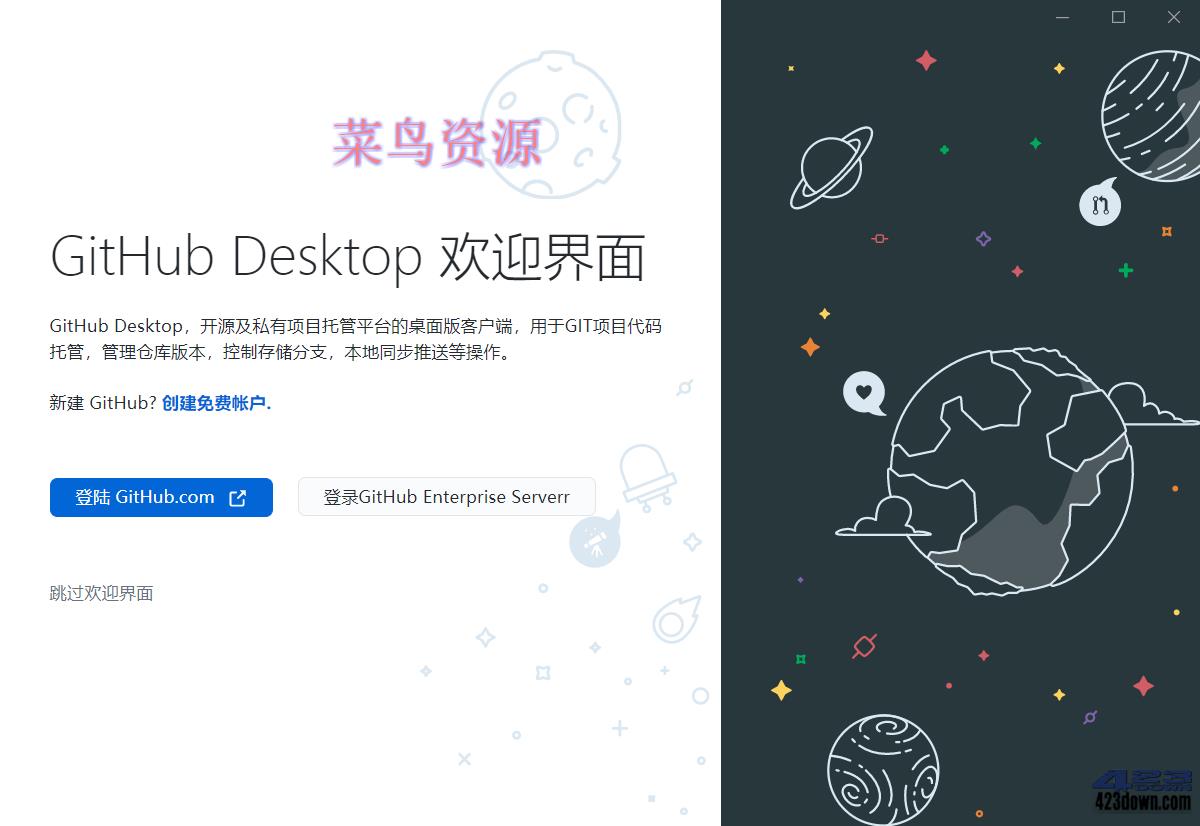Click the GitHub Enterprise Server login button
Screen dimensions: 1200x826
[x=446, y=496]
